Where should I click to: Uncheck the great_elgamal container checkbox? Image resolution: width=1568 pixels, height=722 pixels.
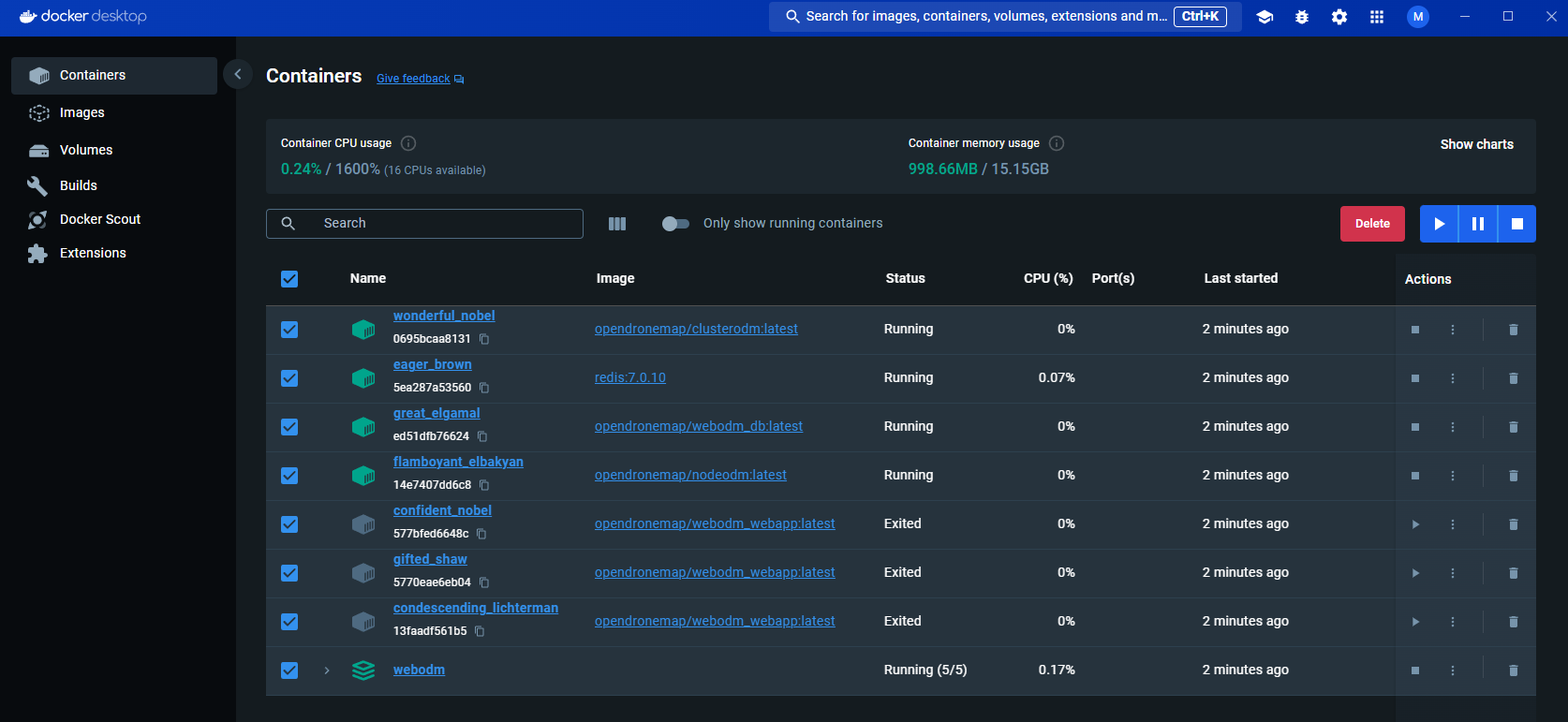[x=289, y=427]
